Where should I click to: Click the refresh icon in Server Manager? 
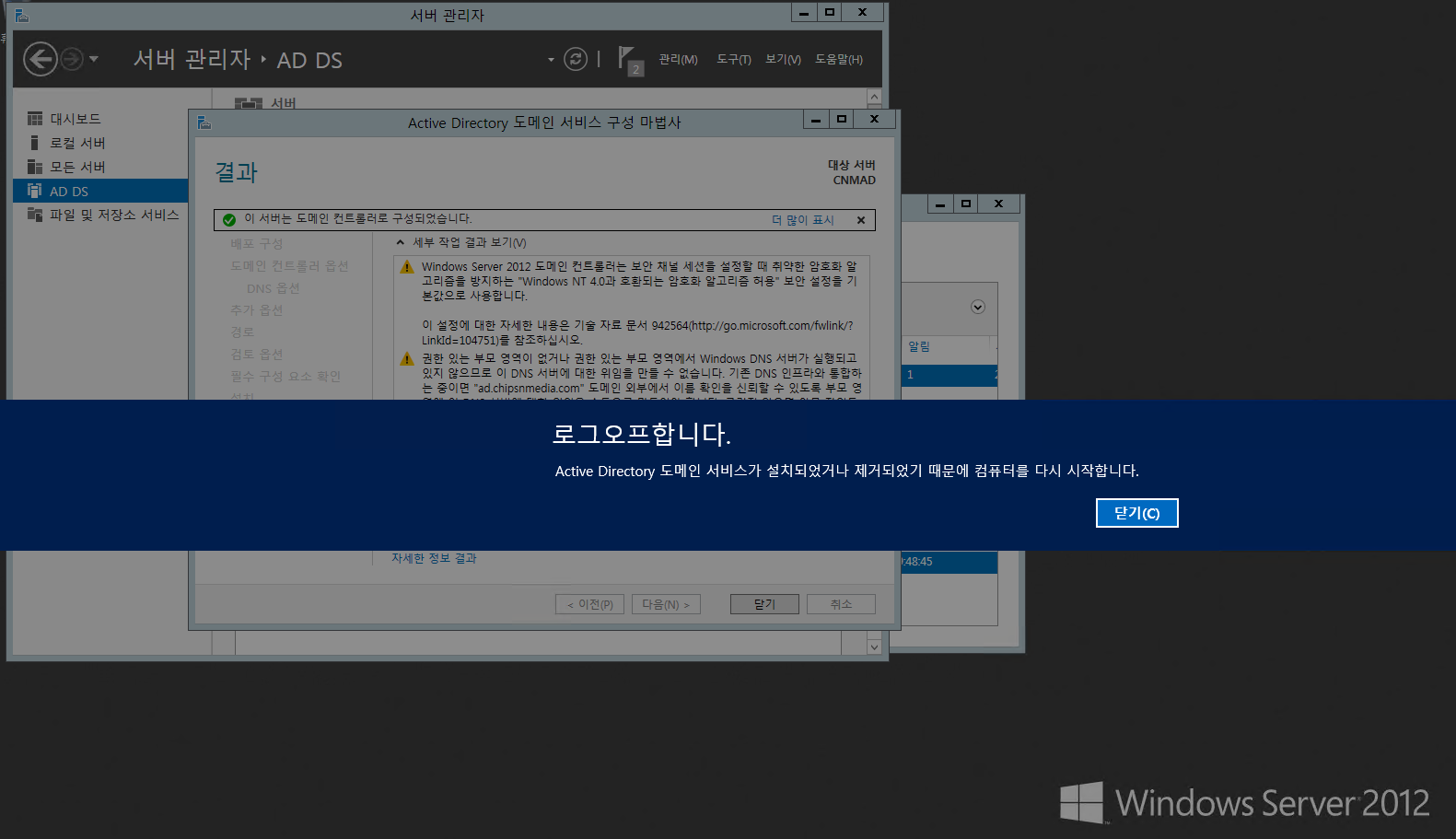point(576,59)
